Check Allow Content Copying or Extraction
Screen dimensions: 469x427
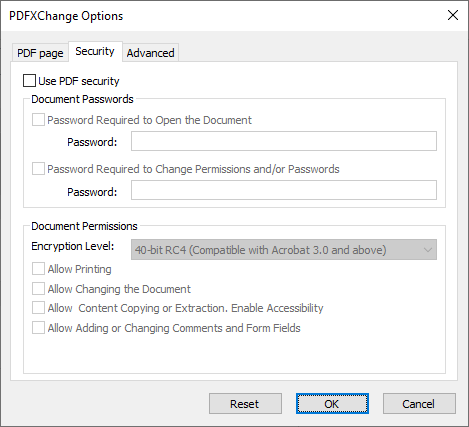pos(38,308)
